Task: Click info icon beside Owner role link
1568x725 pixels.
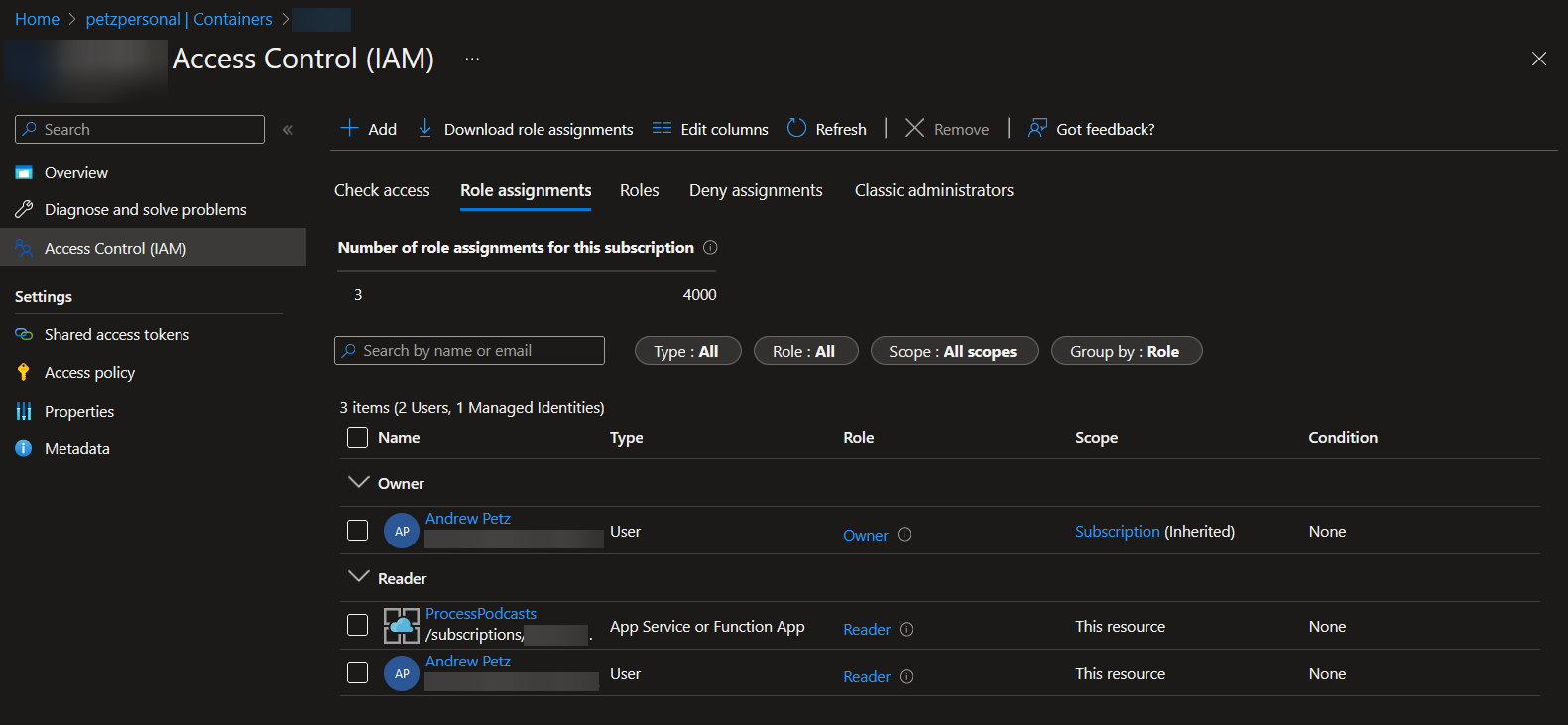Action: pyautogui.click(x=905, y=534)
